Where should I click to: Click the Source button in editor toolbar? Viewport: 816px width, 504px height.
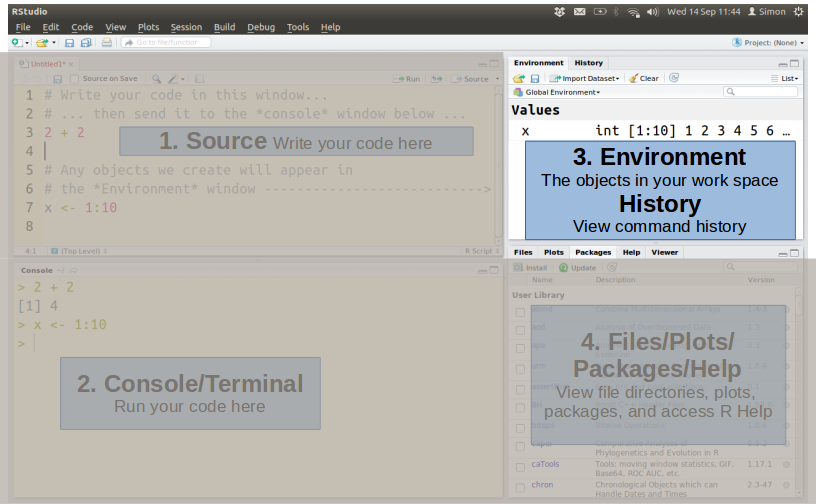pyautogui.click(x=470, y=79)
